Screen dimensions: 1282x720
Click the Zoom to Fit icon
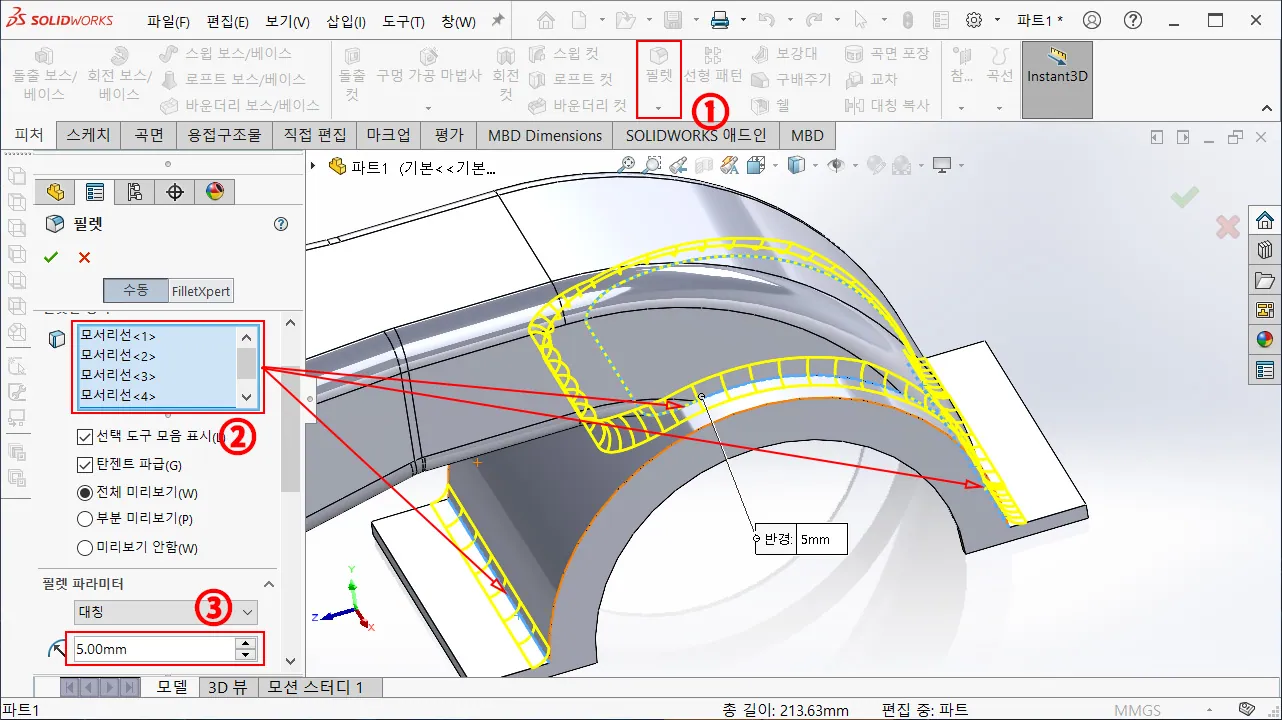(626, 165)
